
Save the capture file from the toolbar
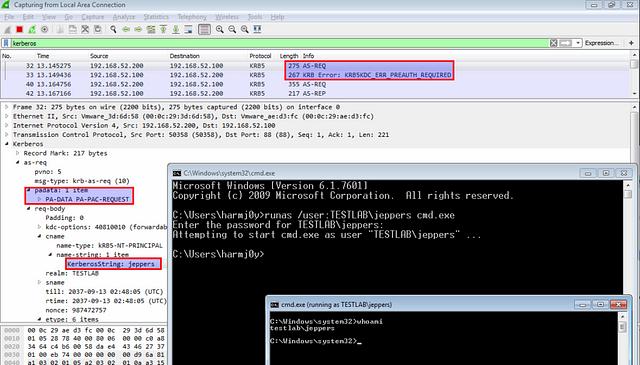click(72, 29)
